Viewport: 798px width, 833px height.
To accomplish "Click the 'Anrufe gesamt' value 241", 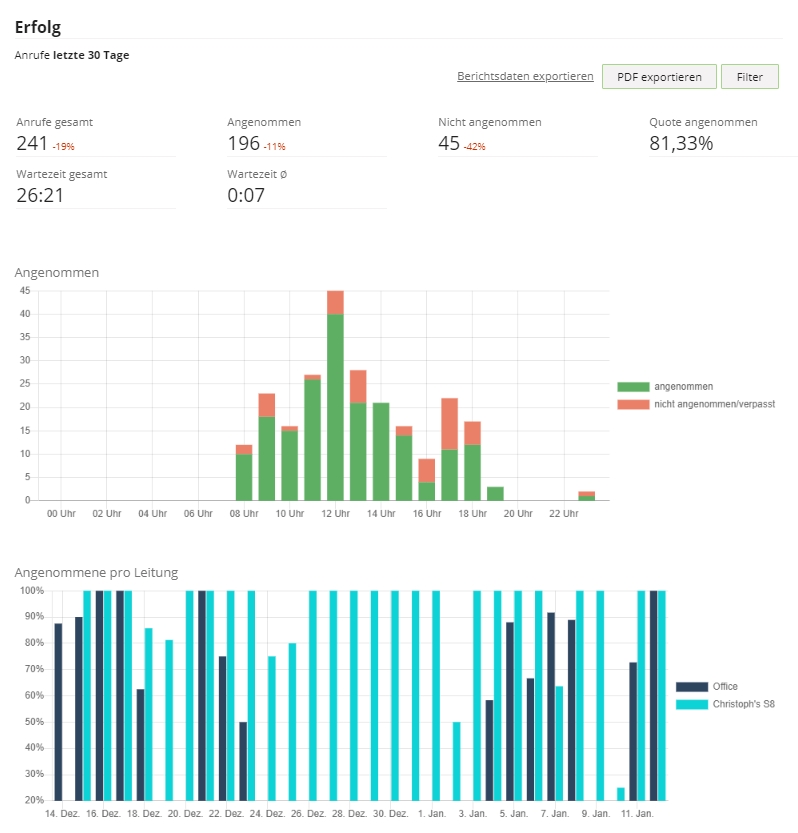I will (32, 144).
